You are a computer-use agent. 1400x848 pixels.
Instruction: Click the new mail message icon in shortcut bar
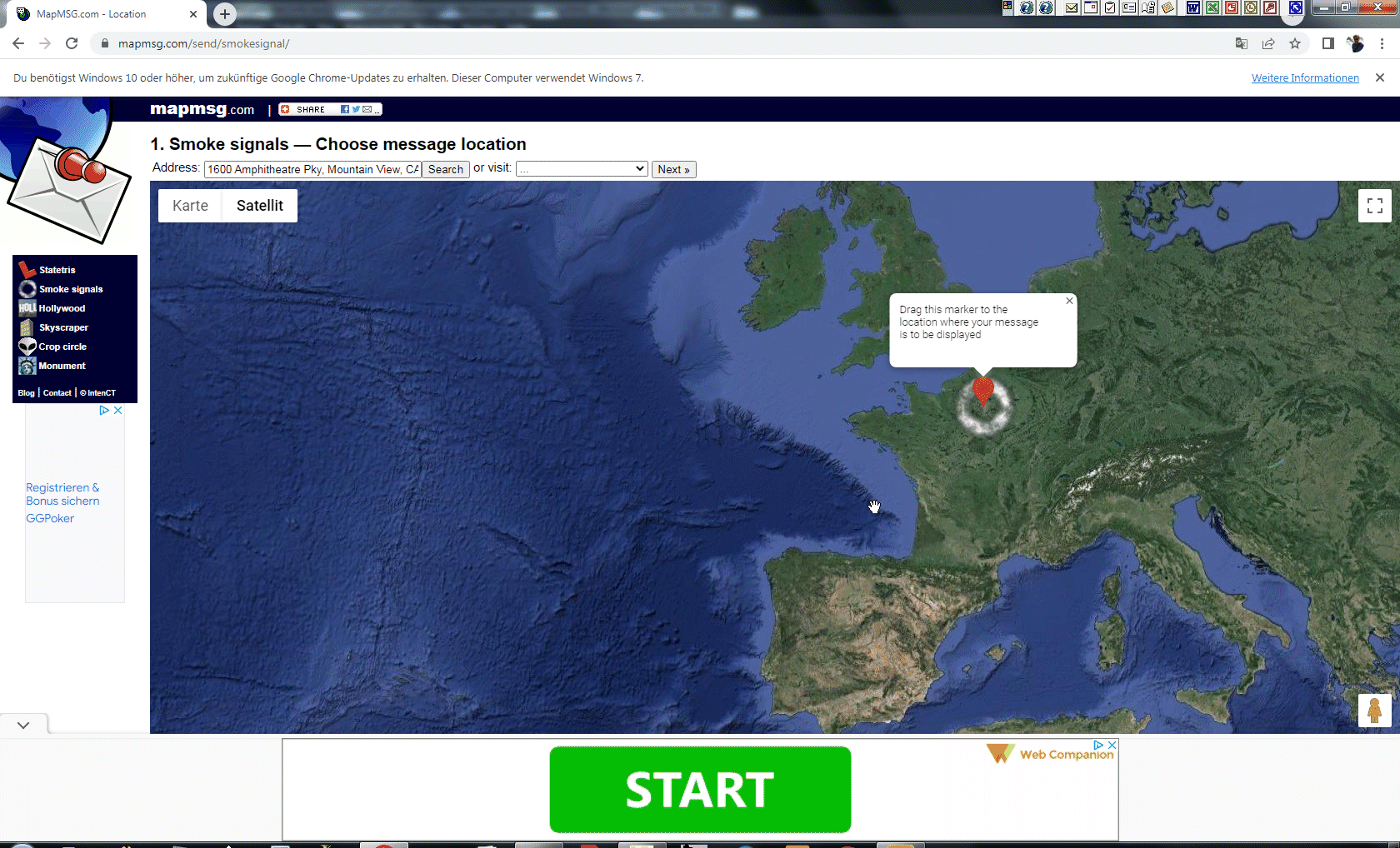[x=1072, y=7]
